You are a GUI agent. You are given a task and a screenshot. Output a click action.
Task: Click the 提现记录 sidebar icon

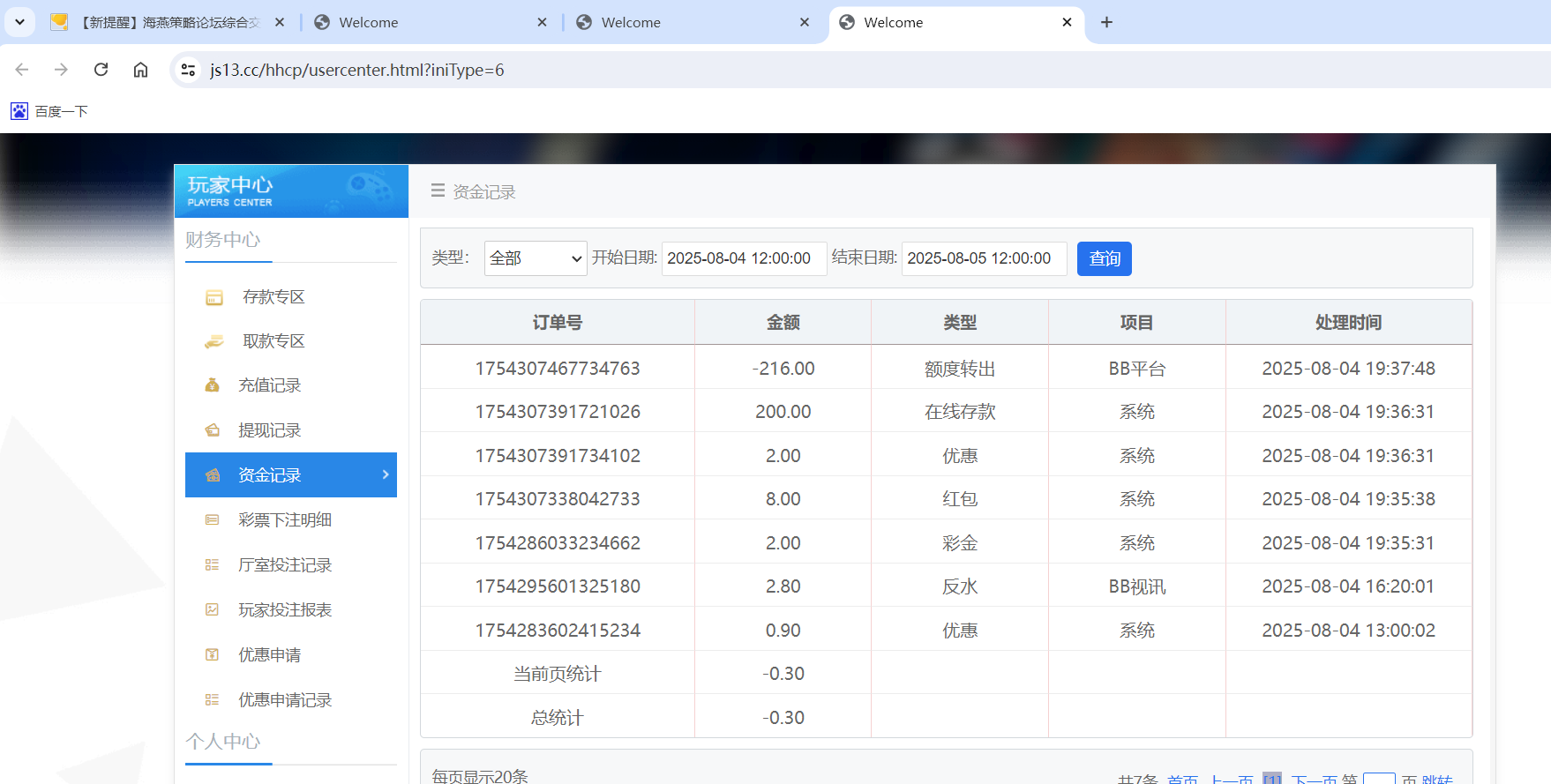[x=212, y=430]
